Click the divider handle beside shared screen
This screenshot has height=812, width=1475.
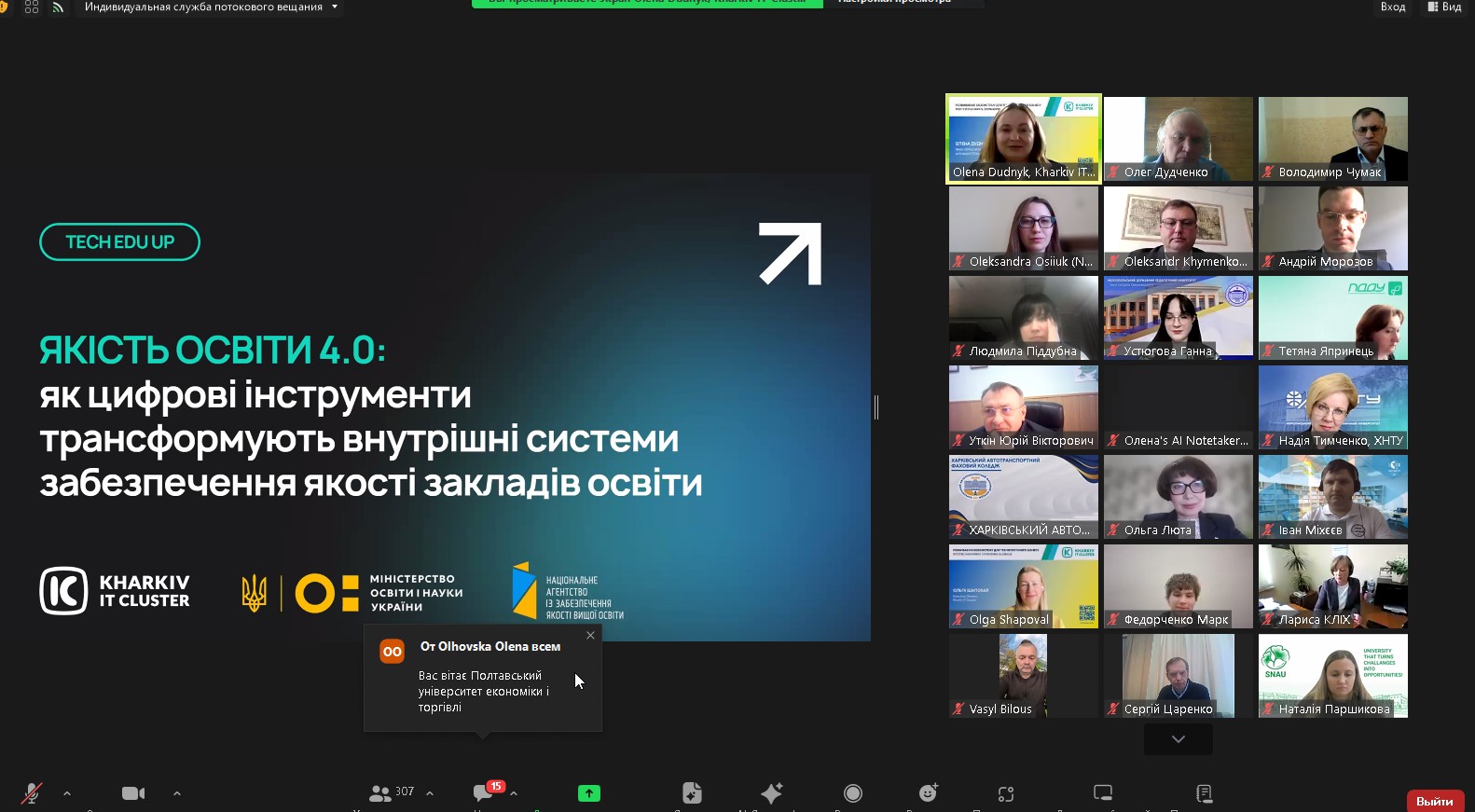tap(876, 406)
